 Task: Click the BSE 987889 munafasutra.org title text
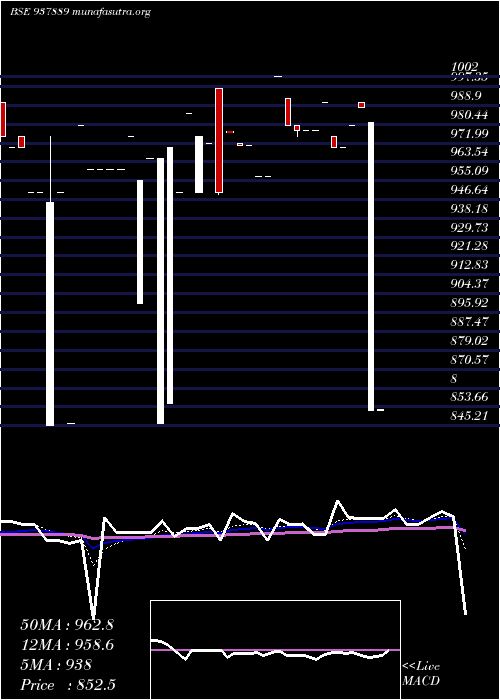[x=80, y=12]
